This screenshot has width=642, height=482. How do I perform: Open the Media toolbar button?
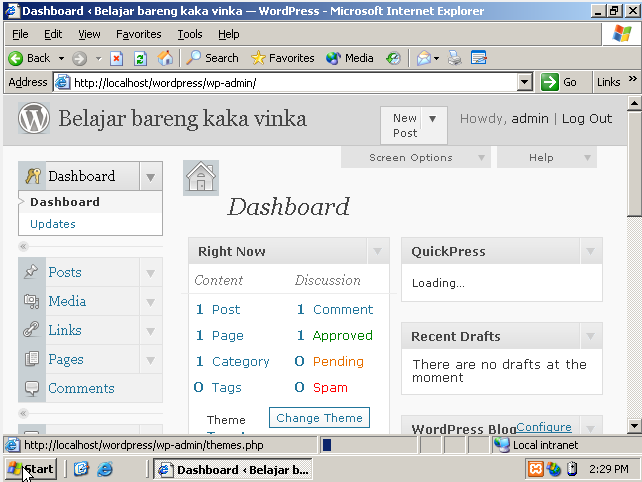point(349,58)
